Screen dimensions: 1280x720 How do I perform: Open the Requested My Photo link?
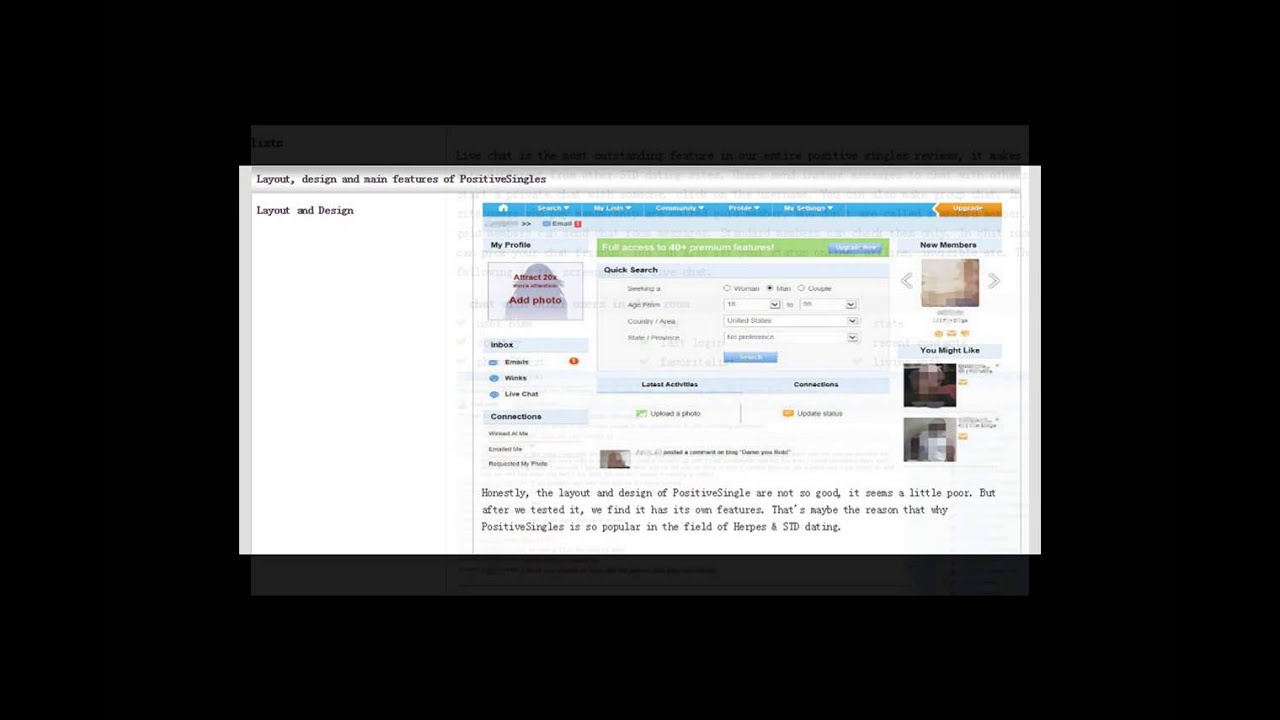pyautogui.click(x=518, y=464)
